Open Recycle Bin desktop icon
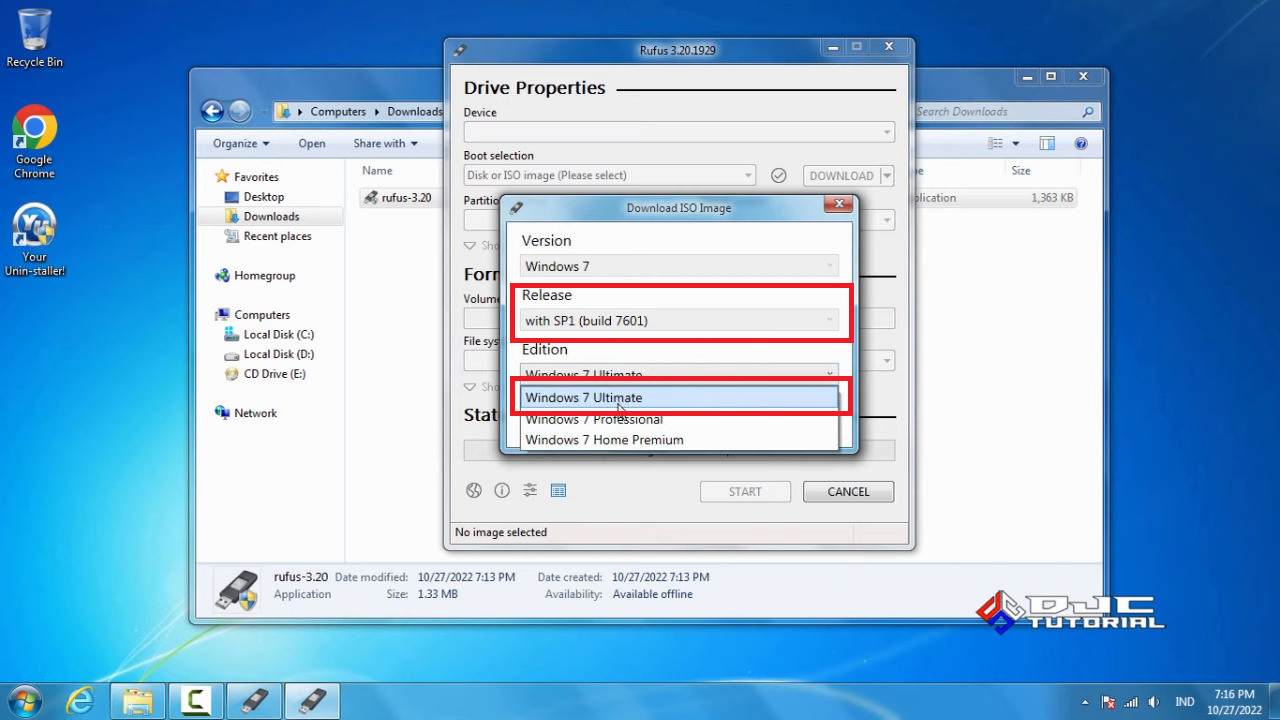The width and height of the screenshot is (1280, 720). coord(34,38)
